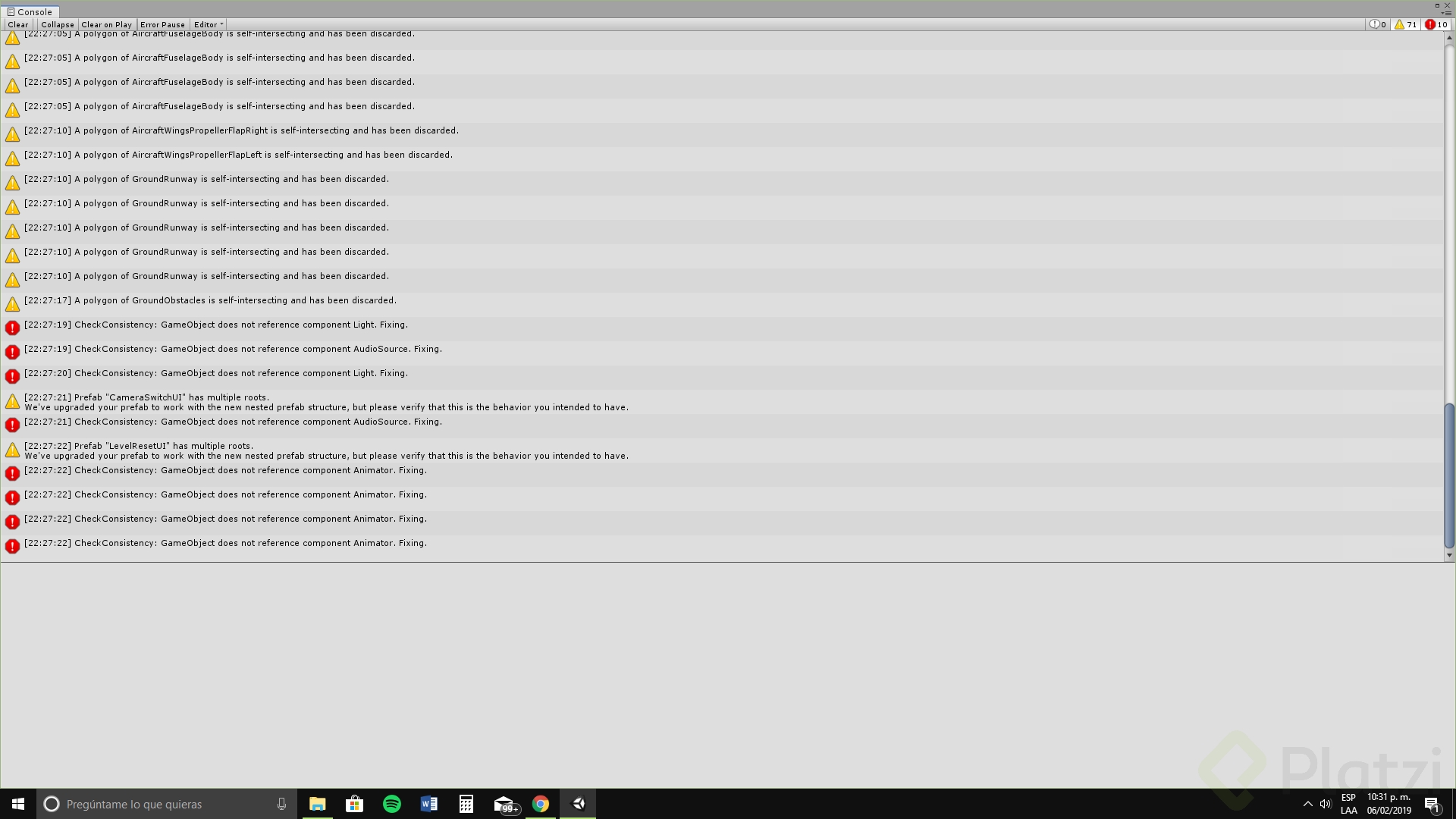Screen dimensions: 1456x819
Task: Open Unity from the taskbar
Action: tap(578, 804)
